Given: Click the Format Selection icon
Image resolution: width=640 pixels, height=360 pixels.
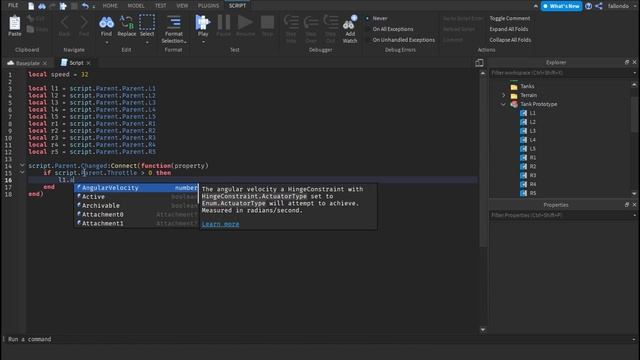Looking at the screenshot, I should (x=174, y=22).
